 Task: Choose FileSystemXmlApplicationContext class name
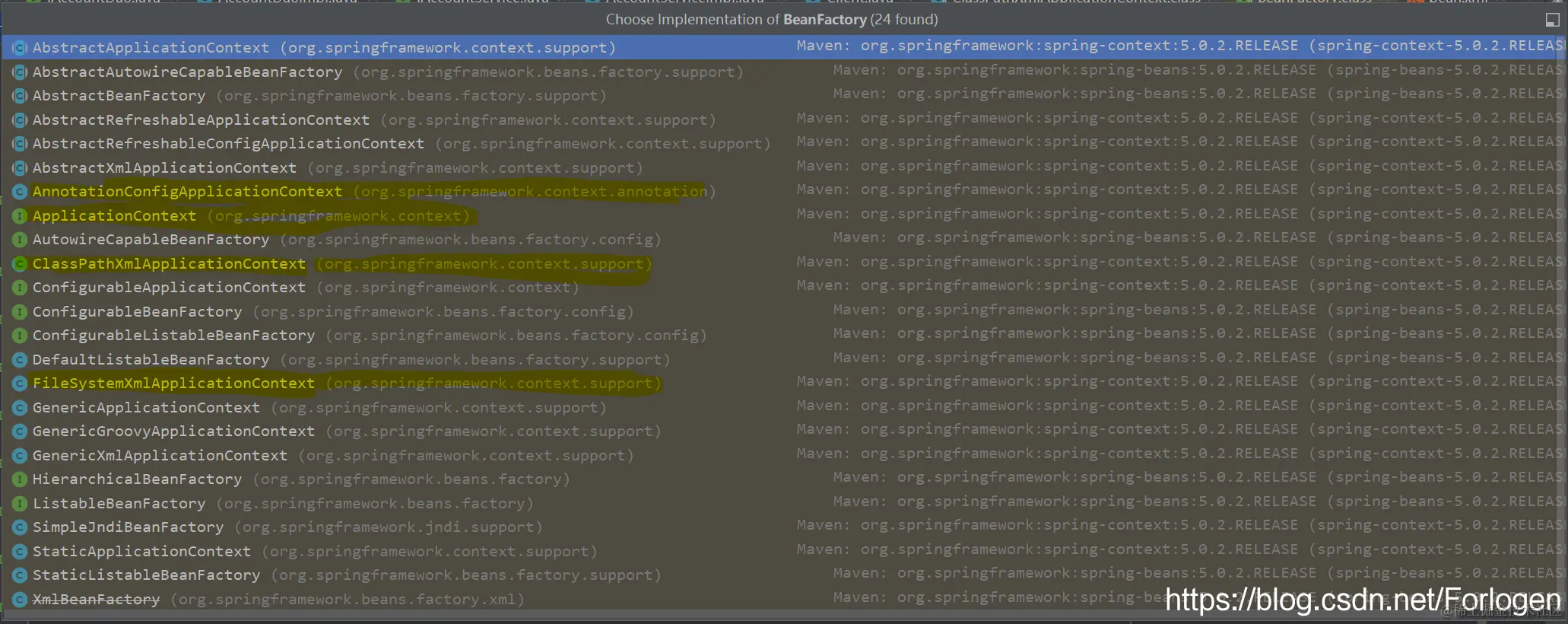(173, 384)
